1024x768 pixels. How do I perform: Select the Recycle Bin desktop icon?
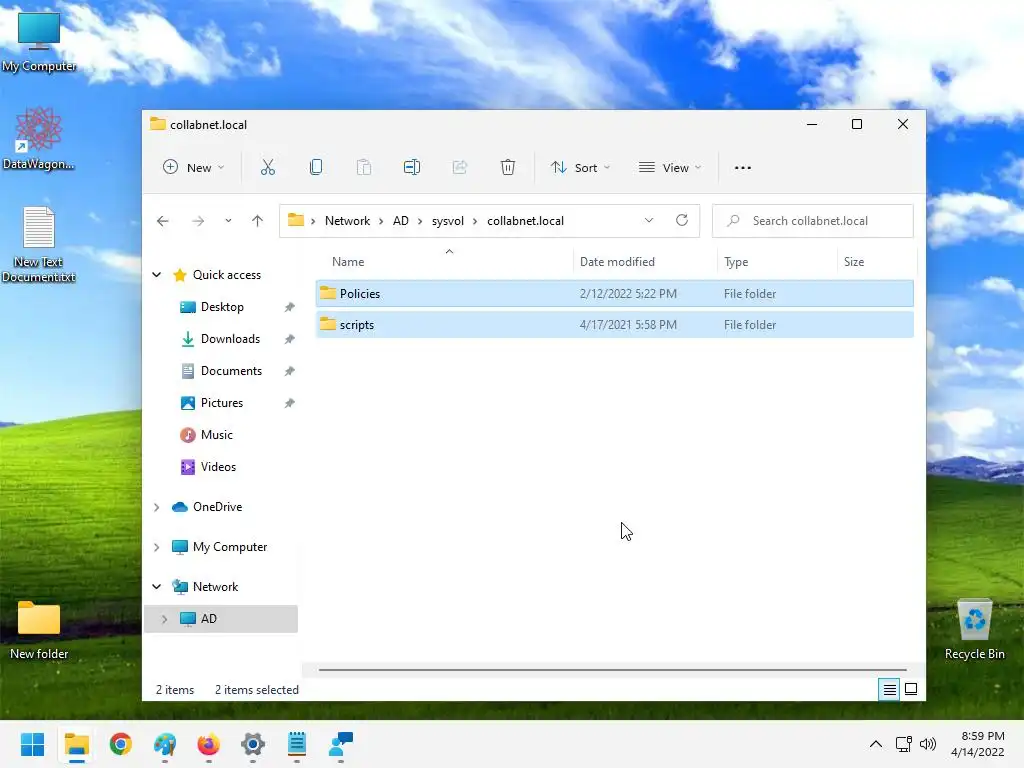pos(974,630)
